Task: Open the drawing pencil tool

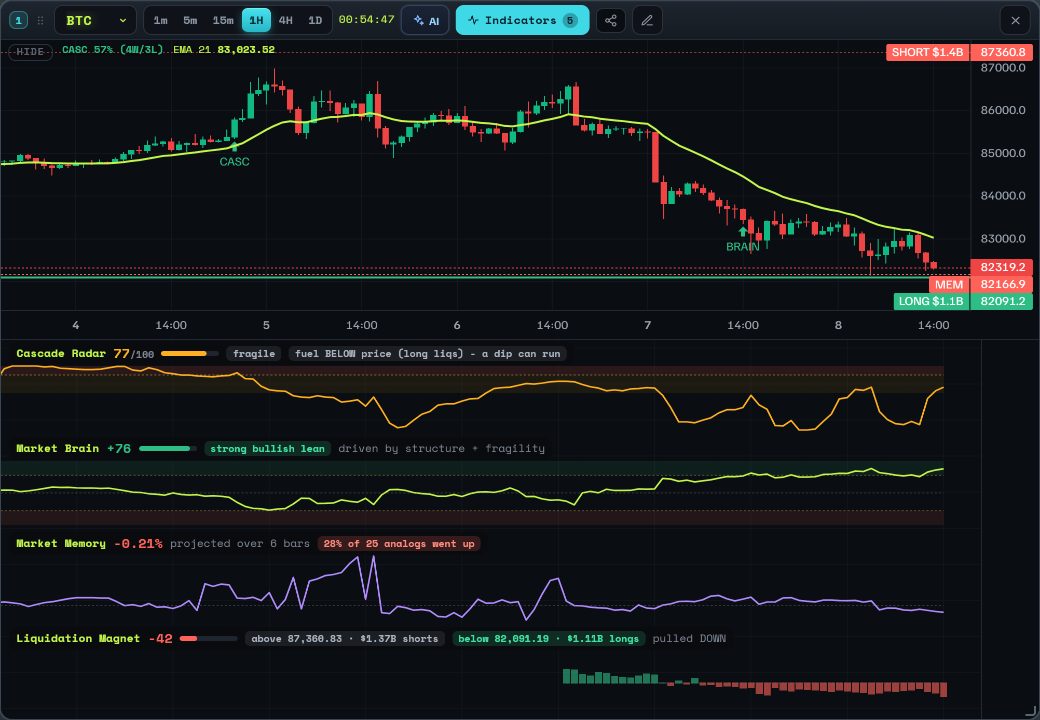Action: pyautogui.click(x=647, y=21)
